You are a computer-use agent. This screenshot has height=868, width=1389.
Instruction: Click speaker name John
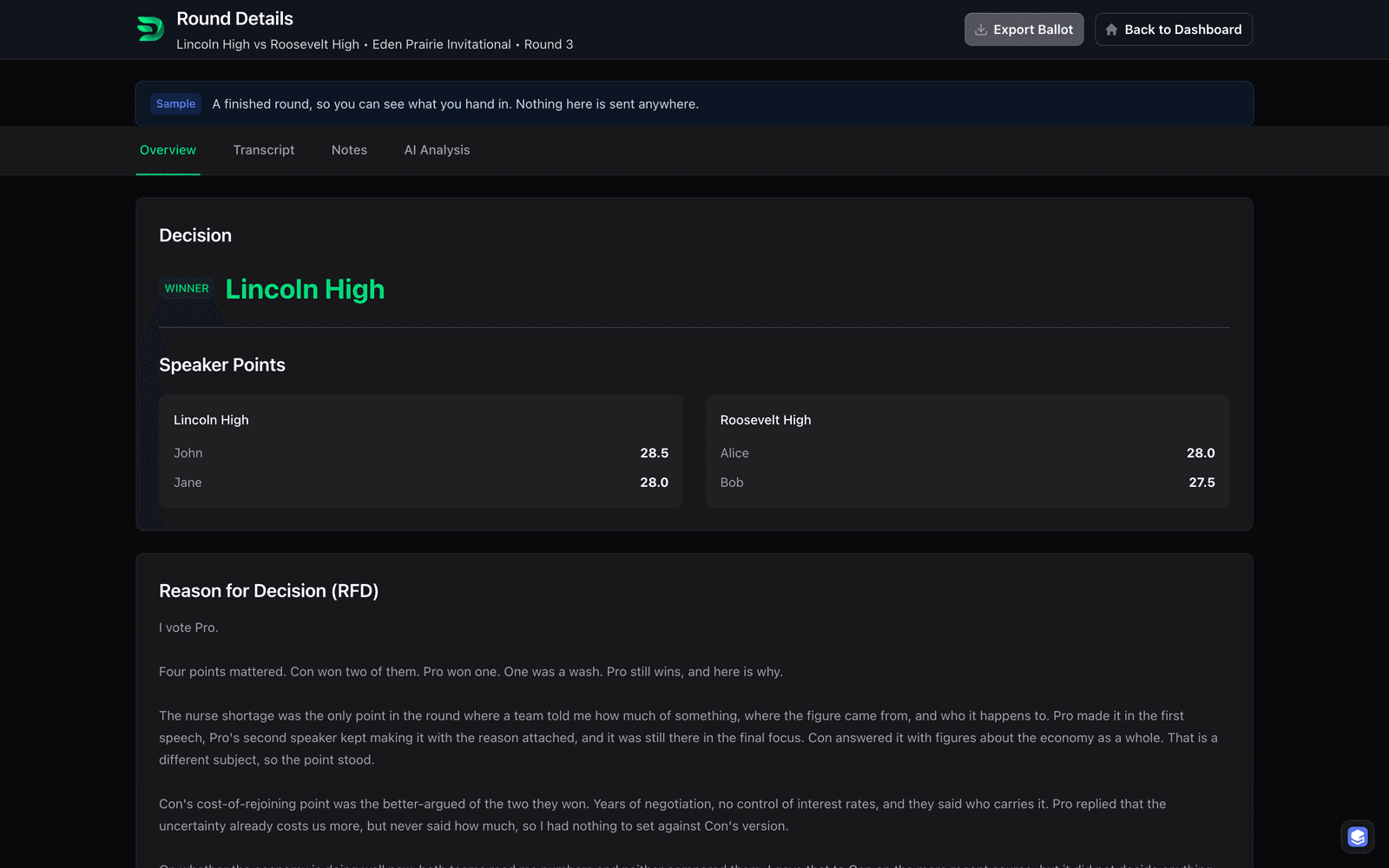point(188,453)
